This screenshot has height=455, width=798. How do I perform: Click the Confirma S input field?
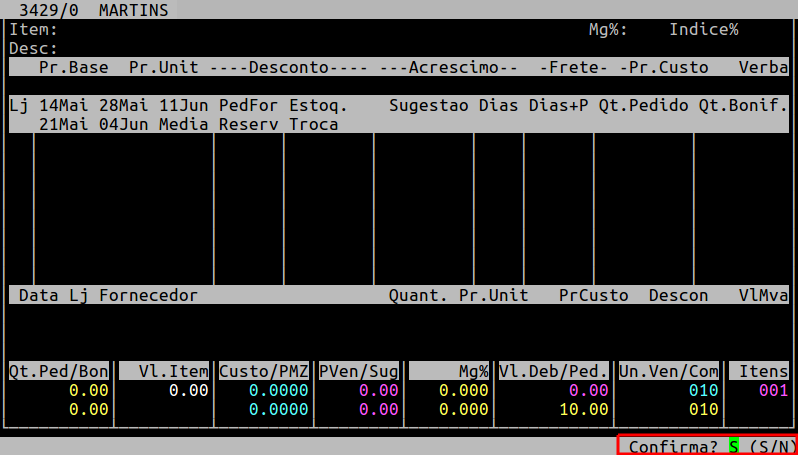click(733, 446)
